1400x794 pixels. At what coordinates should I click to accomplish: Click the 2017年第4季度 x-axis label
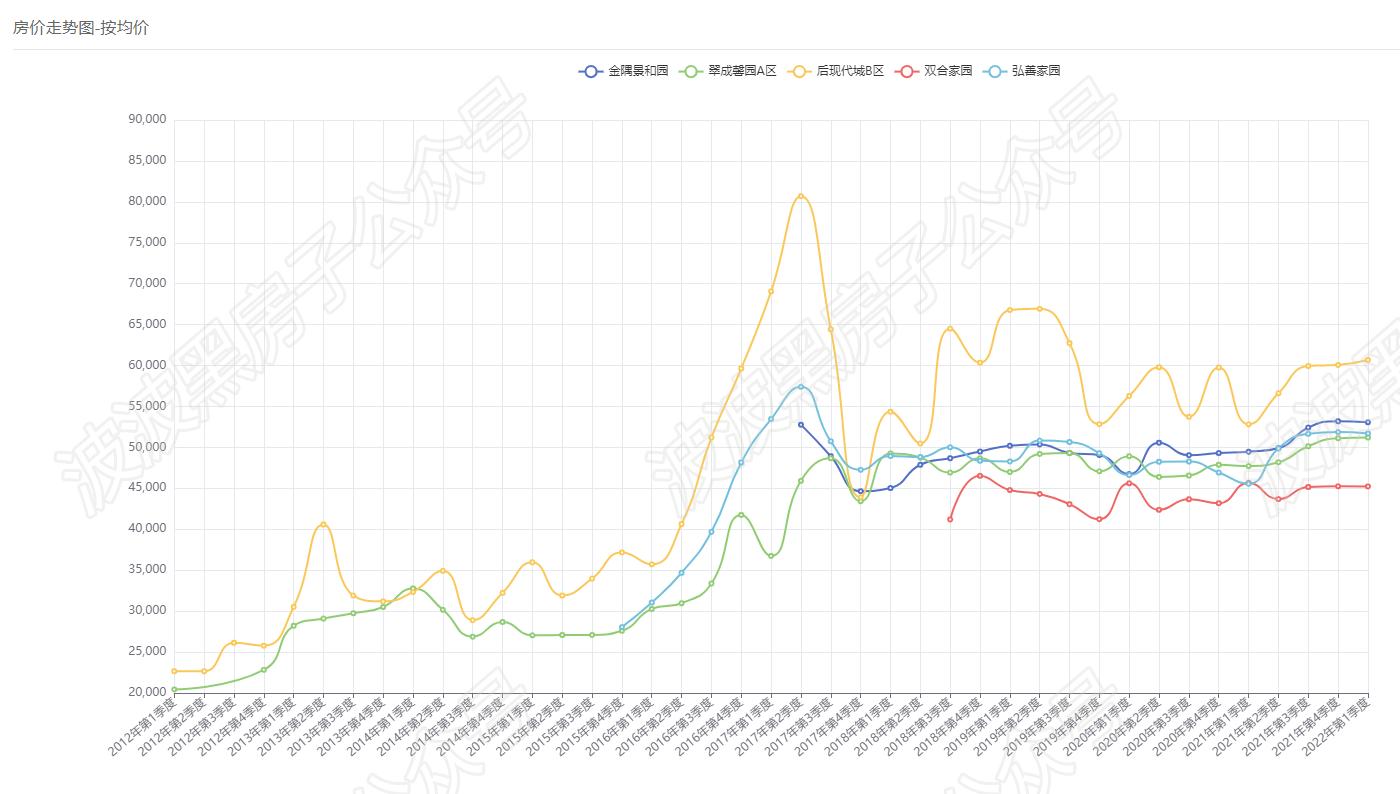coord(829,726)
